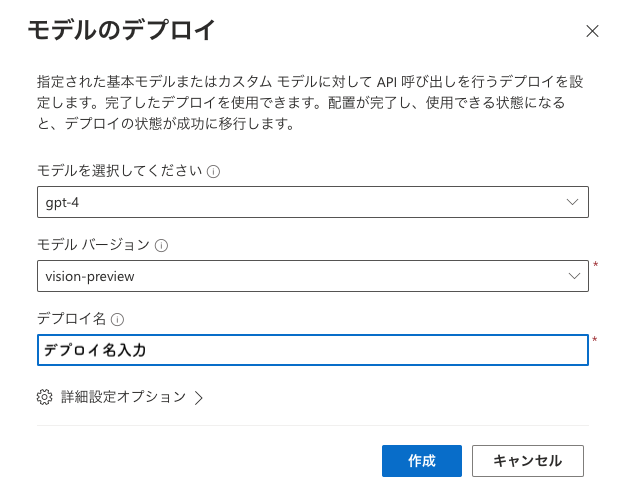This screenshot has height=501, width=628.
Task: Click the 詳細設定オプション text label
Action: pyautogui.click(x=123, y=397)
